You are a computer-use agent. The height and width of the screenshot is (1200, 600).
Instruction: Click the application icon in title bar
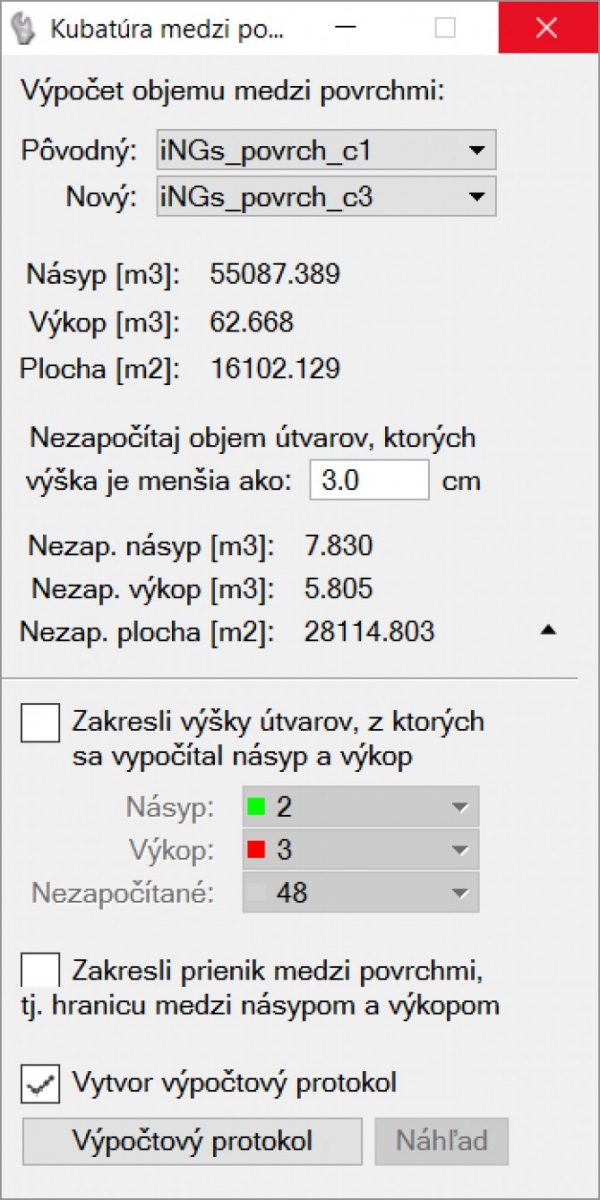[23, 29]
